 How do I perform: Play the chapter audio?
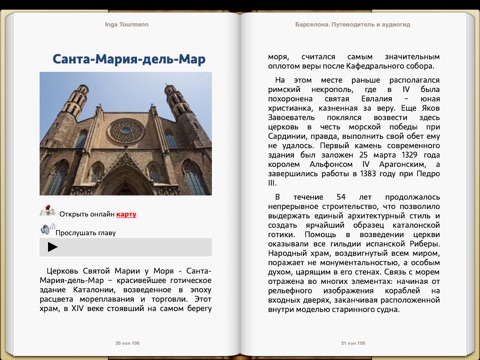(x=53, y=247)
